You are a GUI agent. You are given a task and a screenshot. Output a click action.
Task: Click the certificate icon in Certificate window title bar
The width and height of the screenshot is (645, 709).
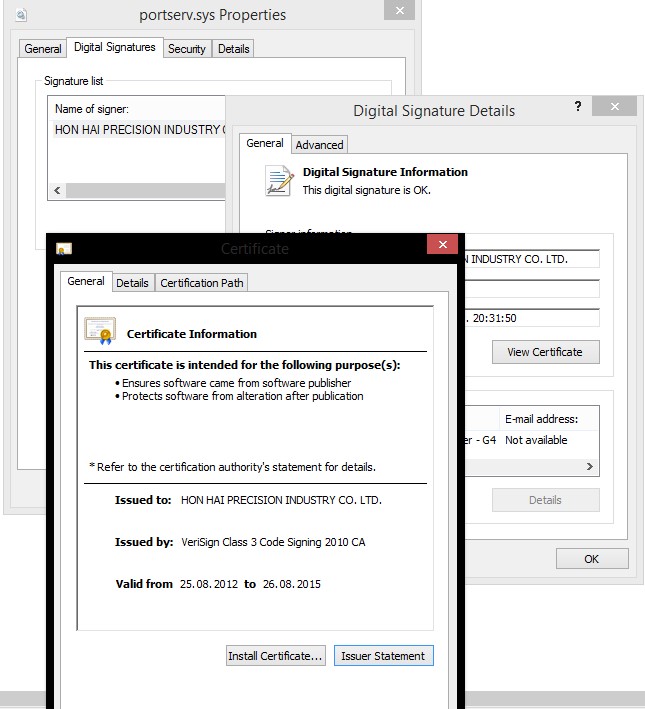64,248
